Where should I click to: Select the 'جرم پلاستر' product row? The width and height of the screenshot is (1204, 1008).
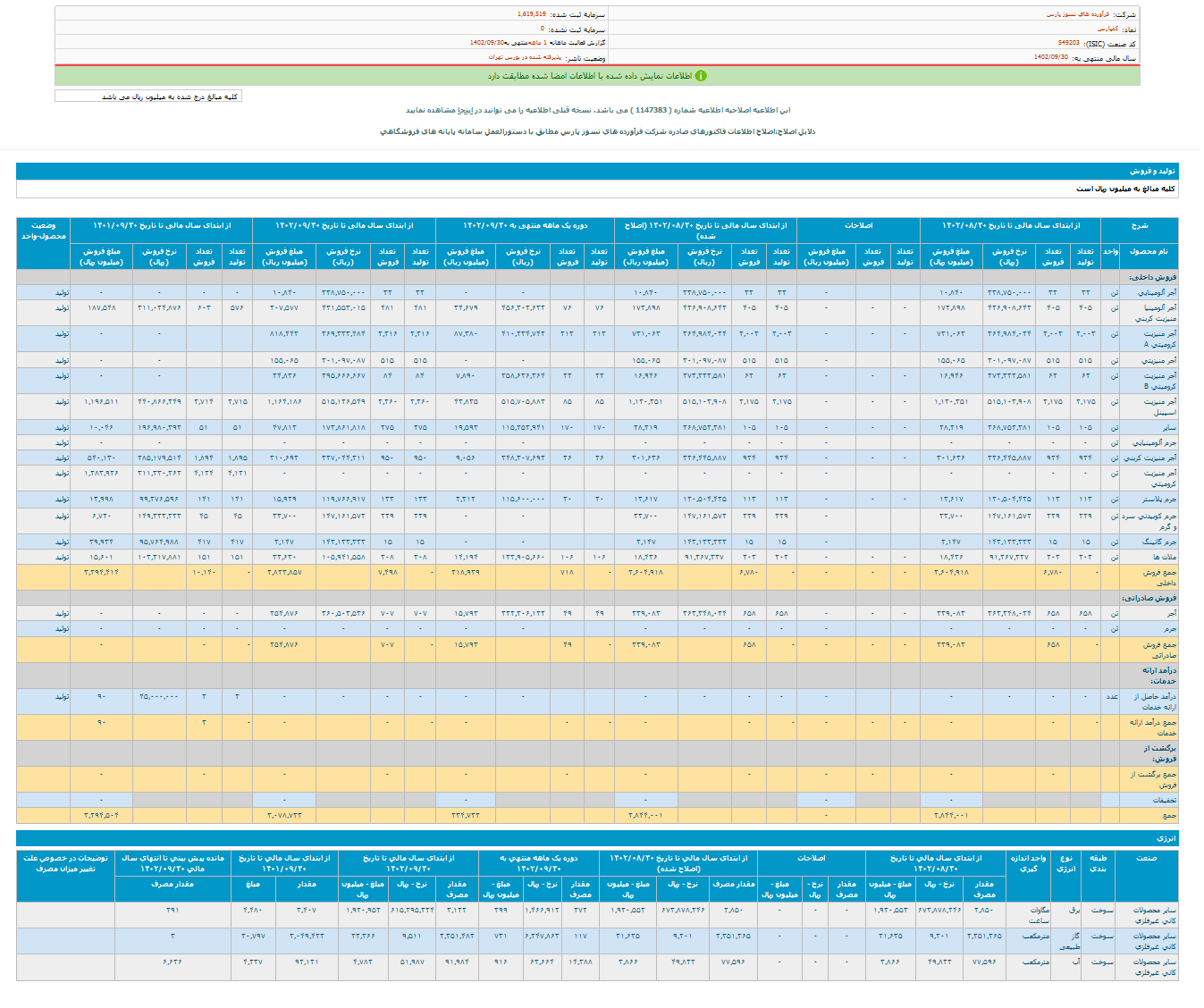click(x=1160, y=499)
